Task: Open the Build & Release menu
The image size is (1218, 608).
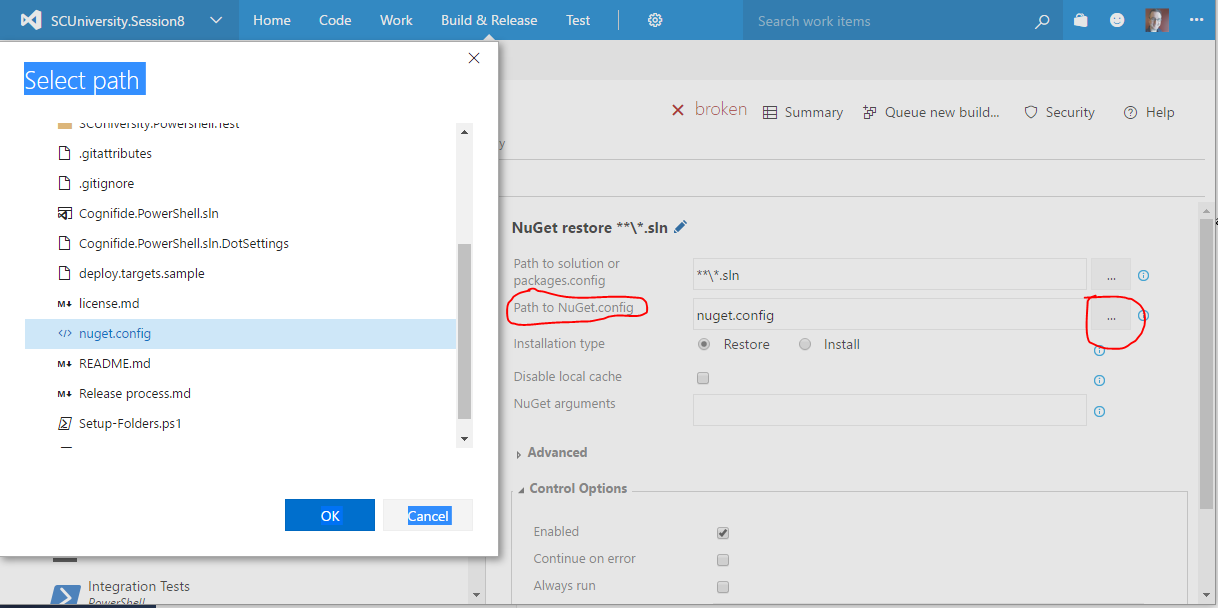Action: pos(489,20)
